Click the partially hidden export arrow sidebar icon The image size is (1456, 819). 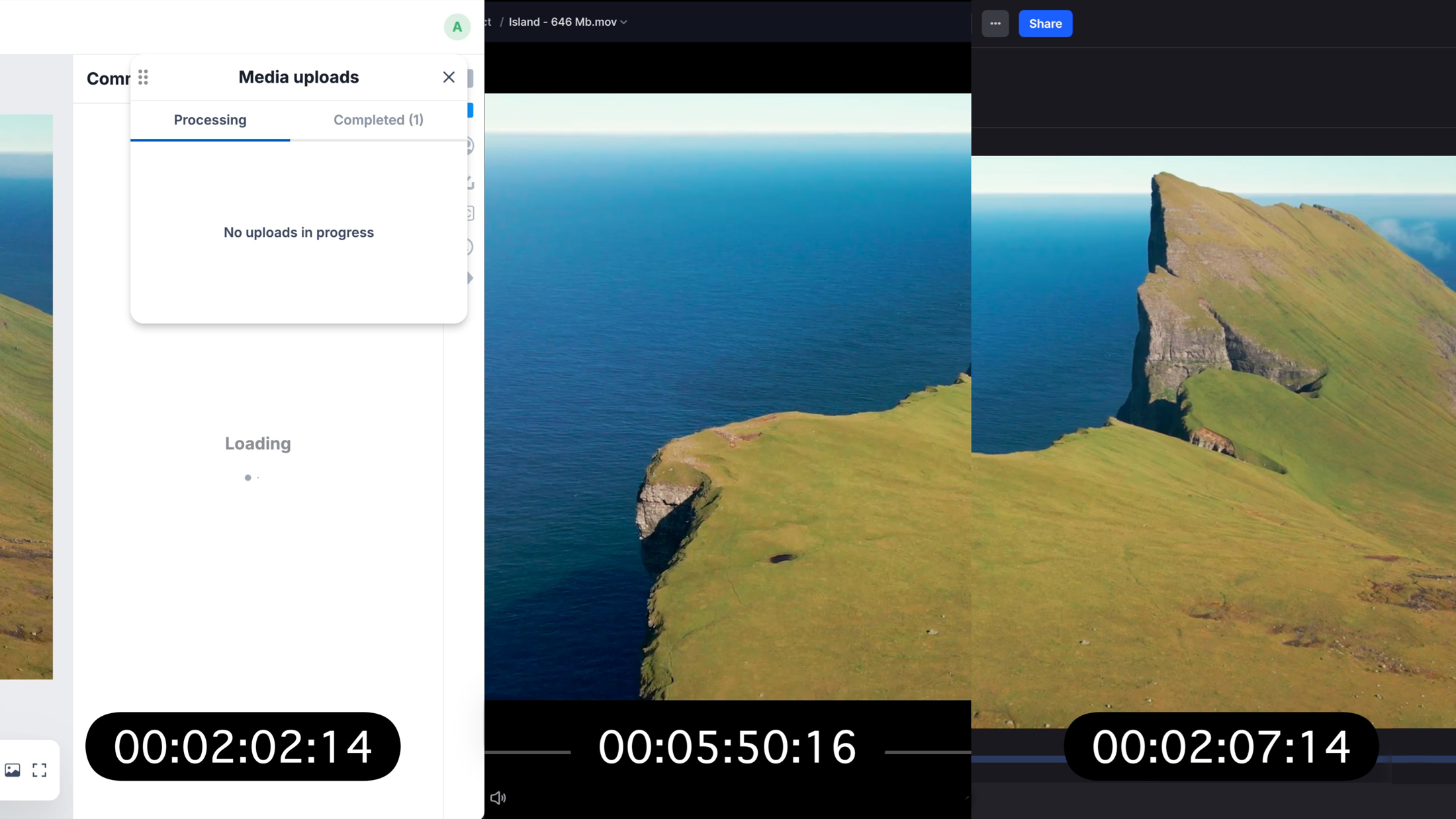click(x=471, y=182)
